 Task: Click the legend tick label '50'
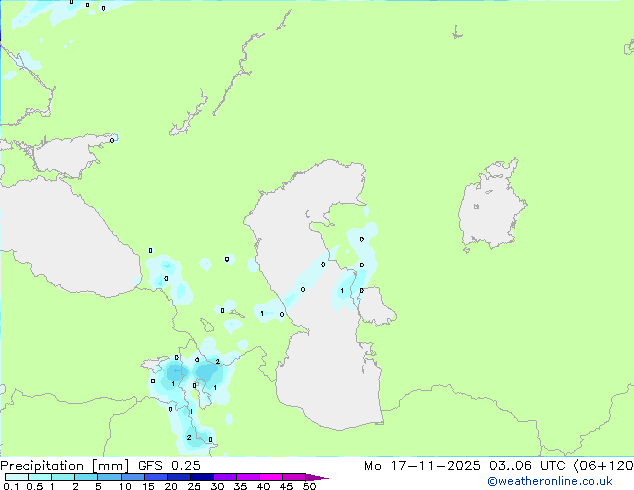pyautogui.click(x=309, y=486)
